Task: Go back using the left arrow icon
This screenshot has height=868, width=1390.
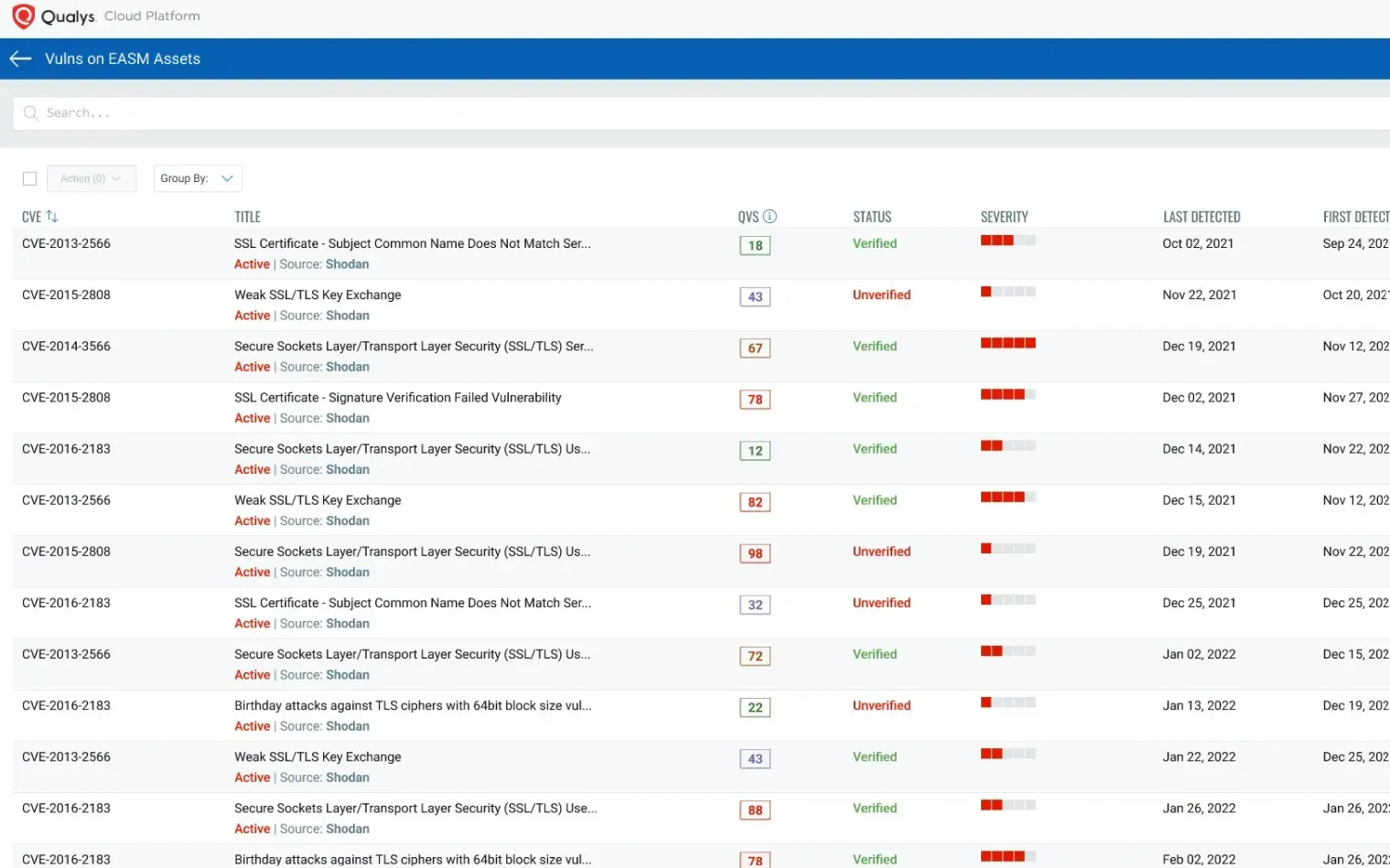Action: tap(20, 59)
